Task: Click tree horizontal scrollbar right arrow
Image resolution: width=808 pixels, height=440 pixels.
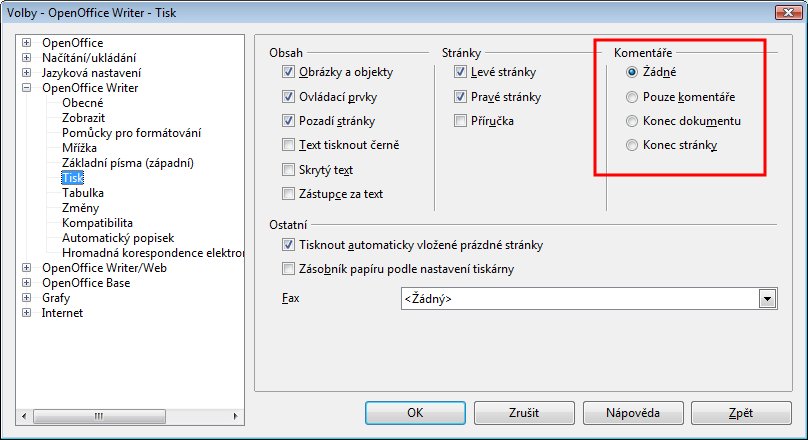Action: (x=235, y=416)
